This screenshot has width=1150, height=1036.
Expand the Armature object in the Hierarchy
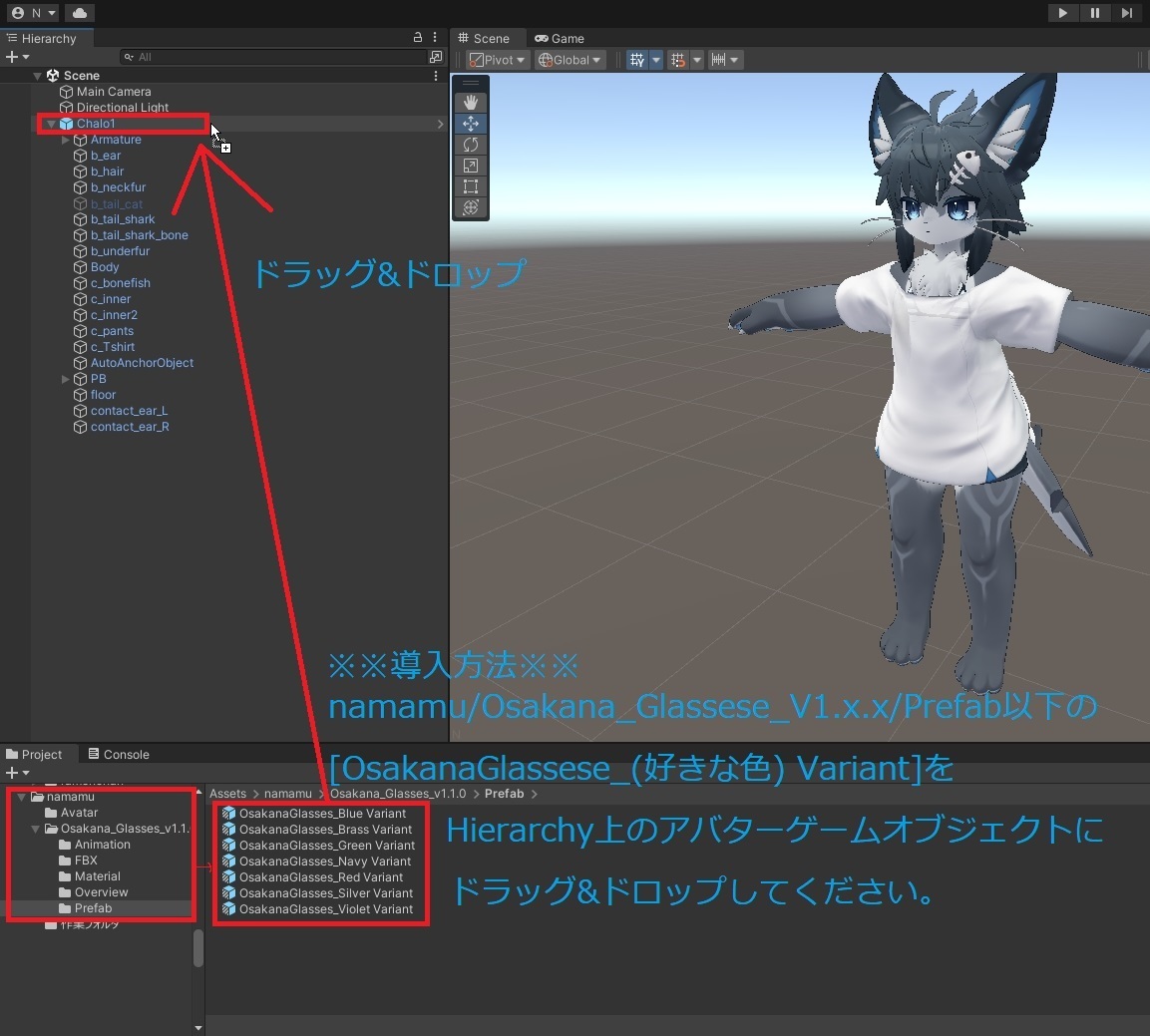point(65,140)
